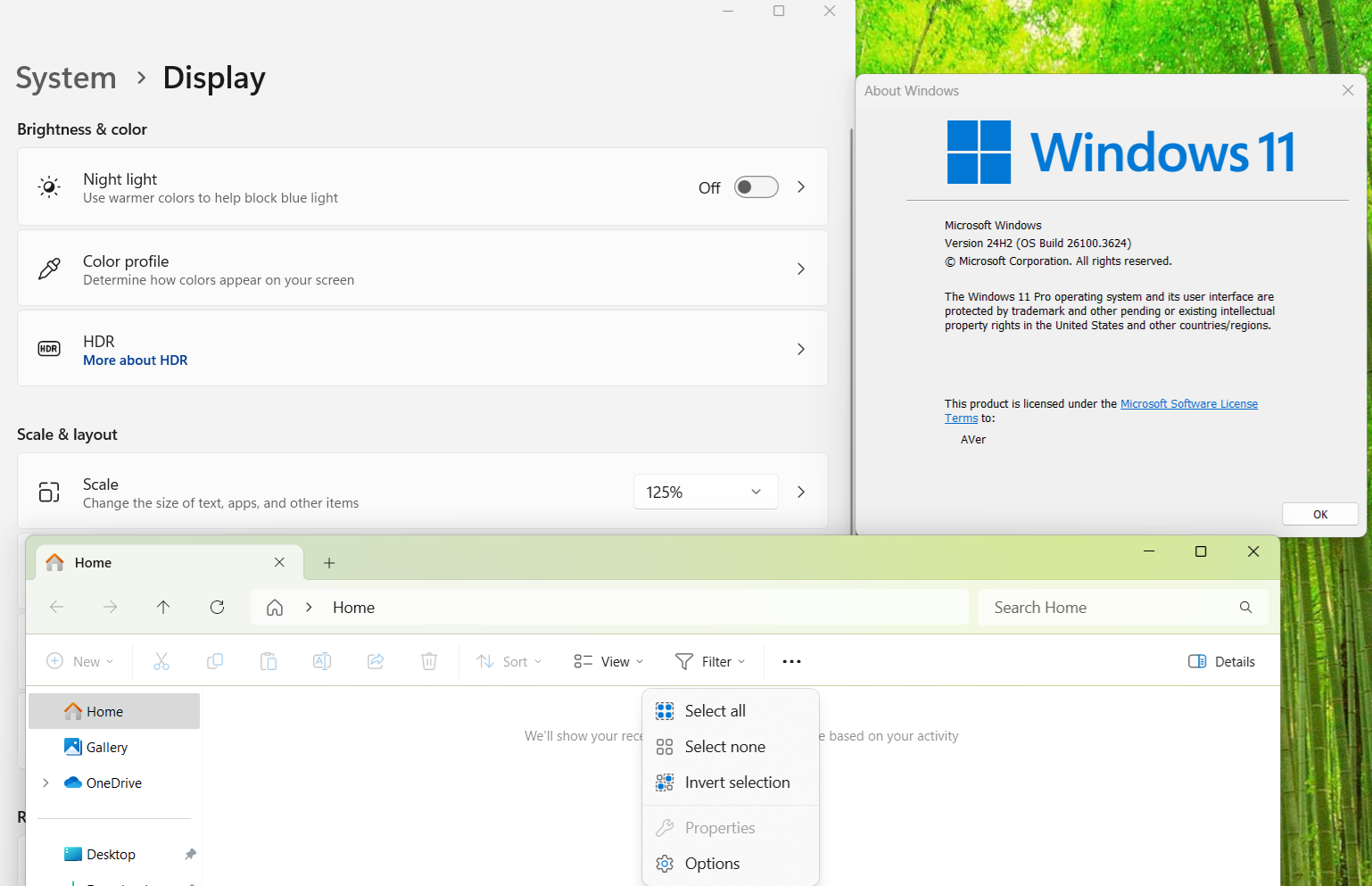Screen dimensions: 1372x886
Task: Go back in File Explorer
Action: click(56, 608)
